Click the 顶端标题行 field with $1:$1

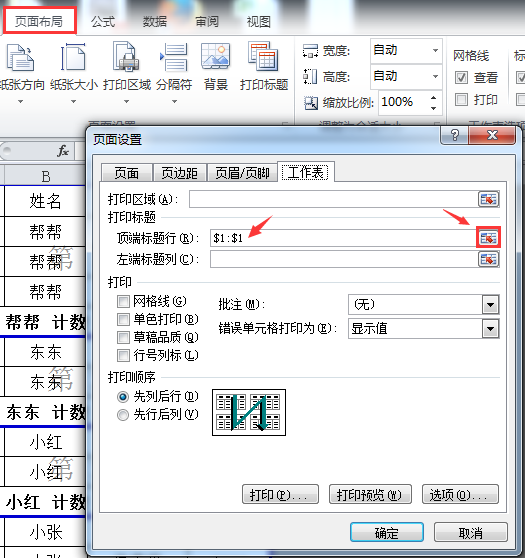[x=343, y=238]
